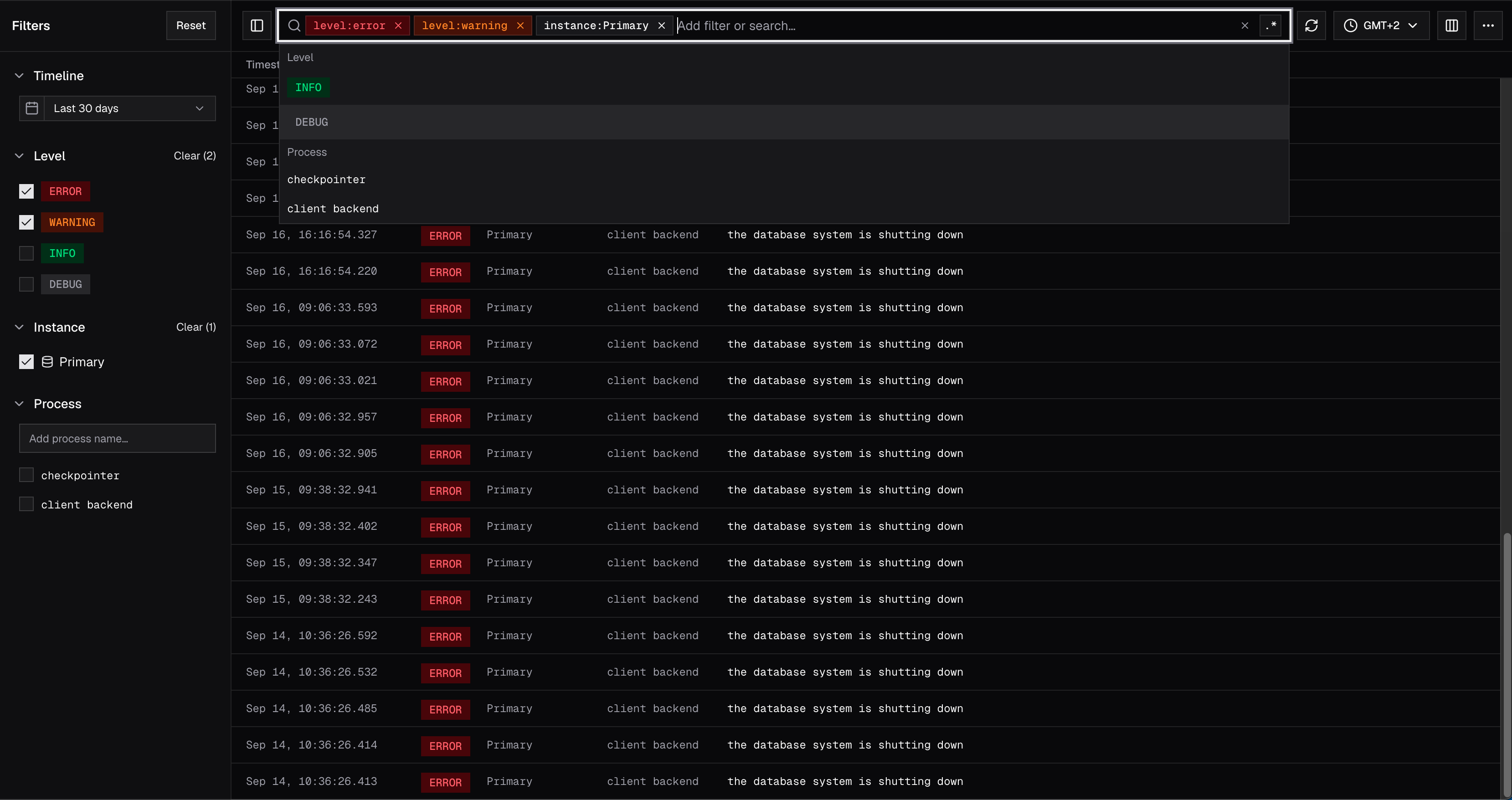Image resolution: width=1512 pixels, height=800 pixels.
Task: Clear the search bar with X icon
Action: (x=1245, y=25)
